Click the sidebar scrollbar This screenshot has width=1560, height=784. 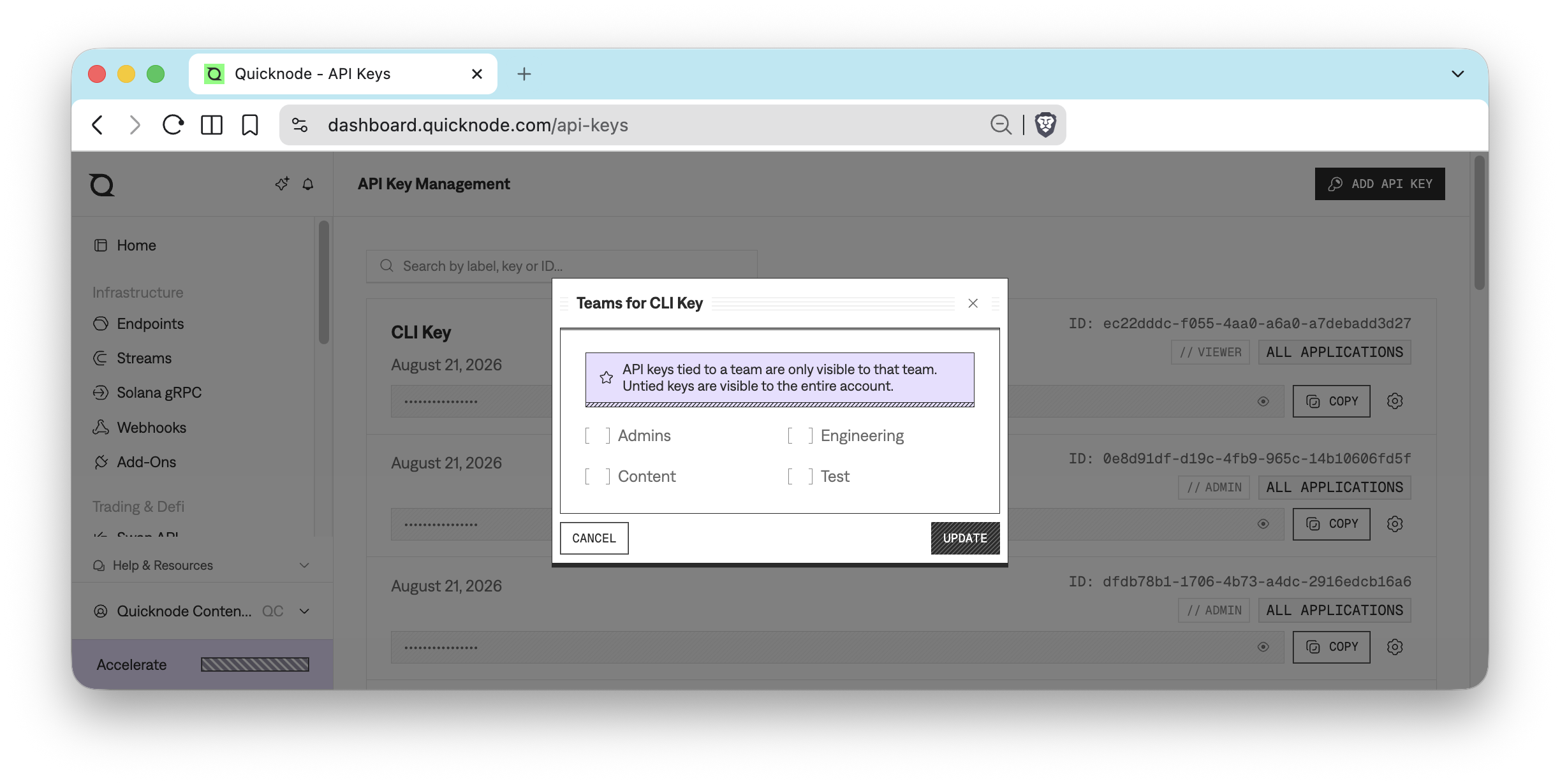[324, 282]
